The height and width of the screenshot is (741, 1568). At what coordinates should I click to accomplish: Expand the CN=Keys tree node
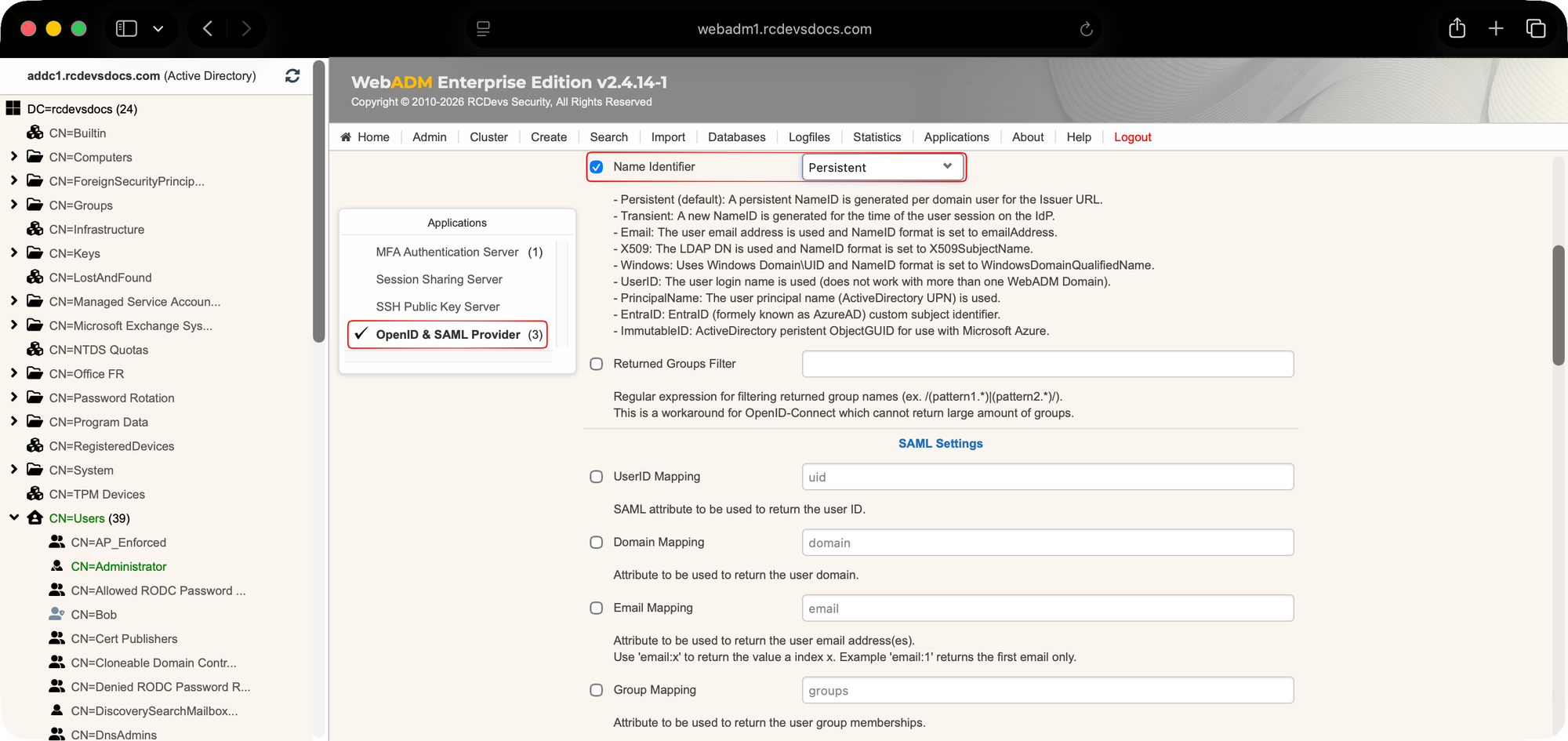tap(13, 252)
